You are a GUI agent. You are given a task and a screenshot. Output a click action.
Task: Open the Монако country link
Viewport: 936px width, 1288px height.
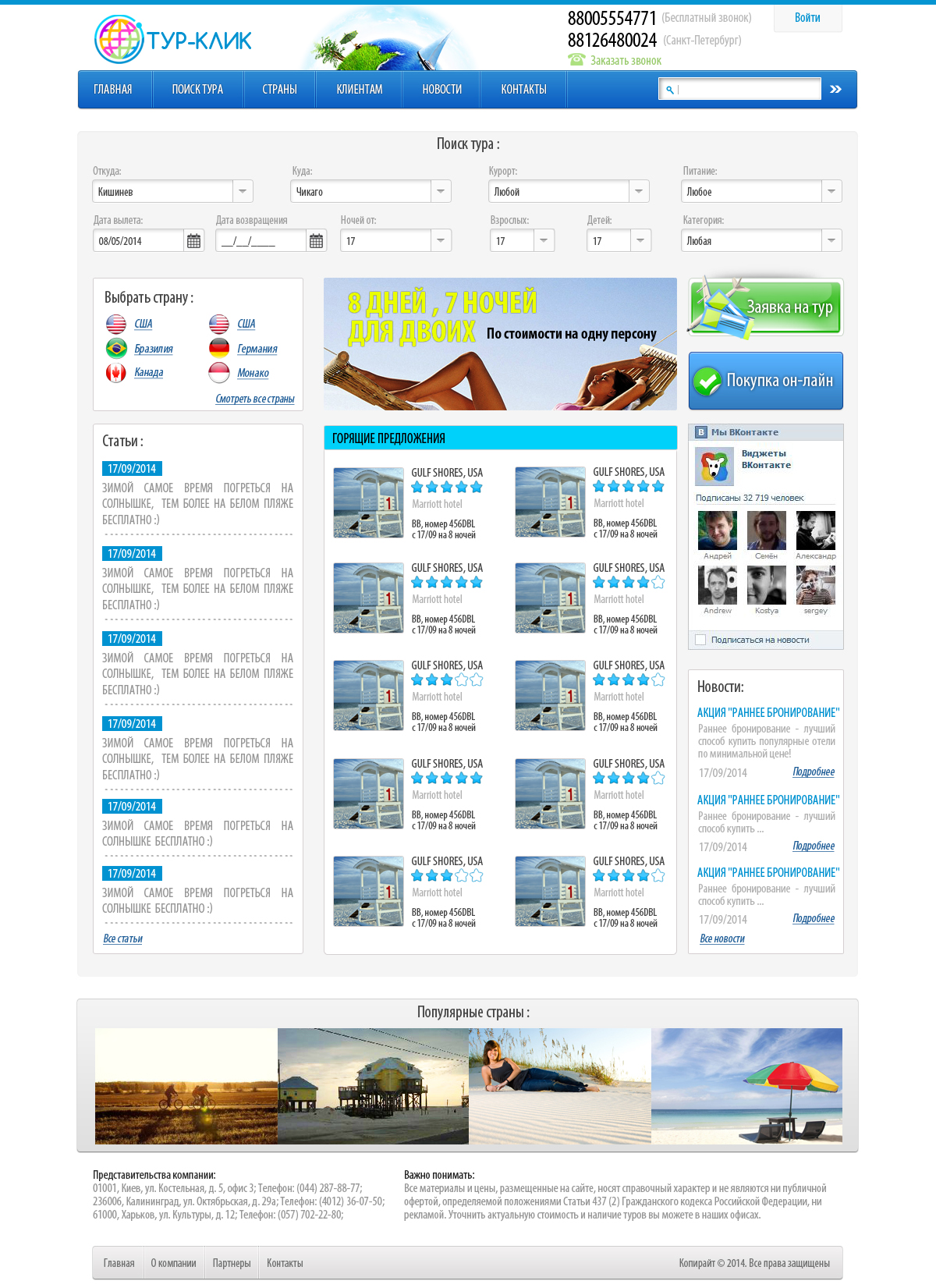click(253, 373)
